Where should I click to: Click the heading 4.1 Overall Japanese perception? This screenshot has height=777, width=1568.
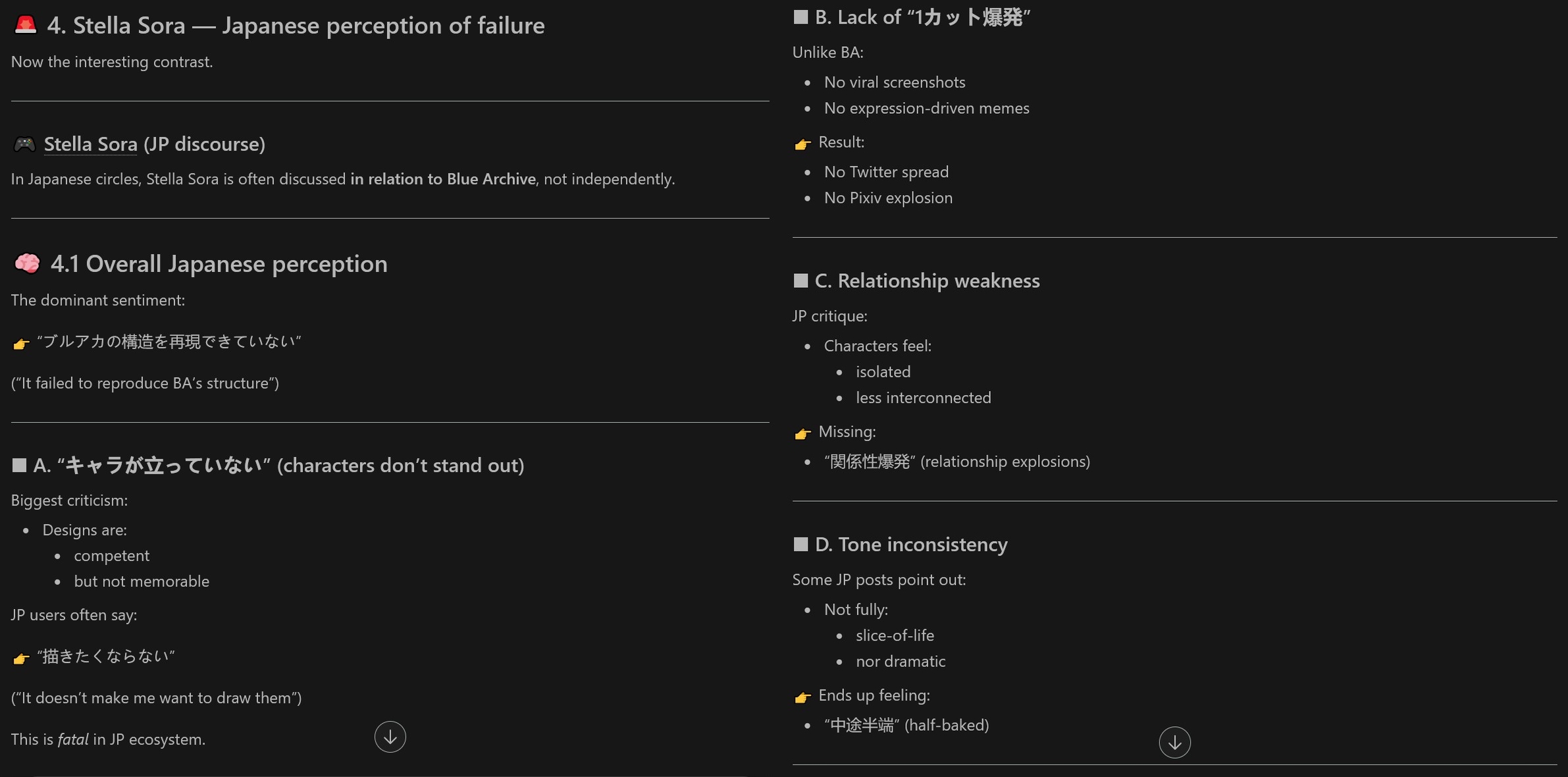click(219, 263)
